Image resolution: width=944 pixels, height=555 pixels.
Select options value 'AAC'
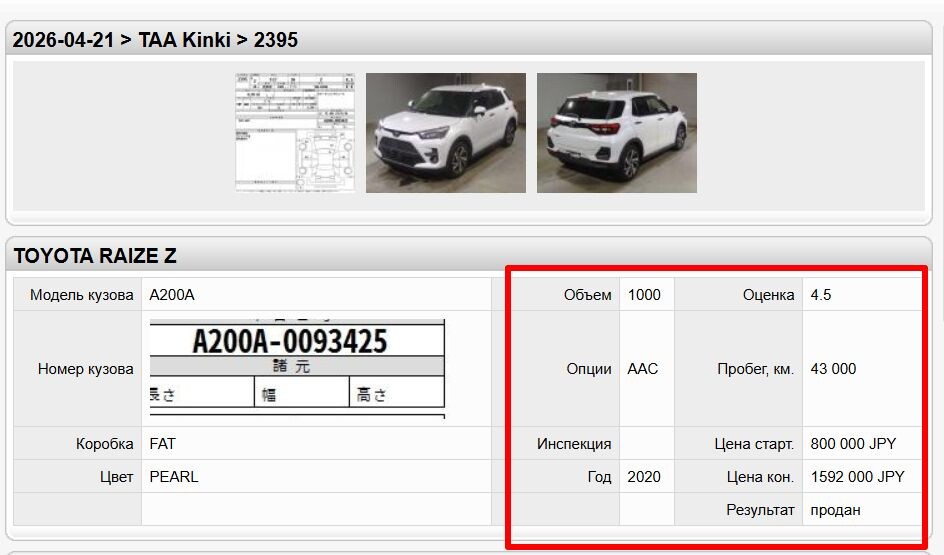pos(642,369)
